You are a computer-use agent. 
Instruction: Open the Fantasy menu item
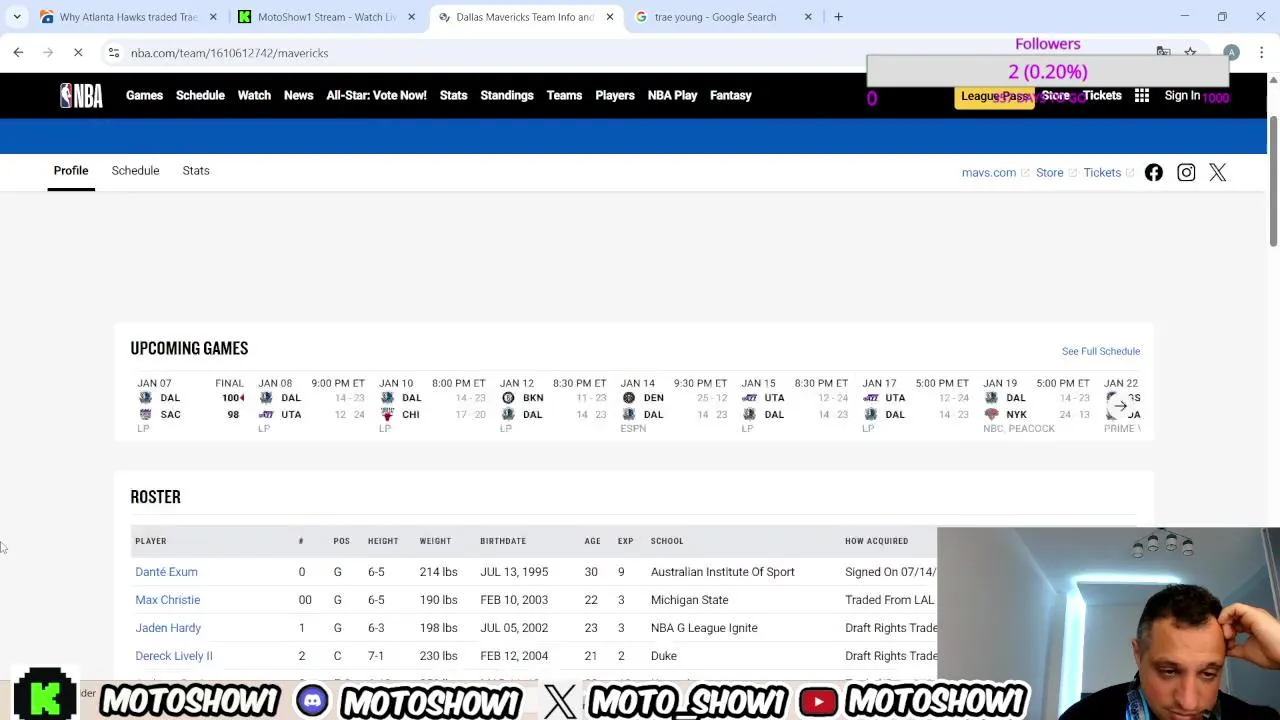click(730, 95)
